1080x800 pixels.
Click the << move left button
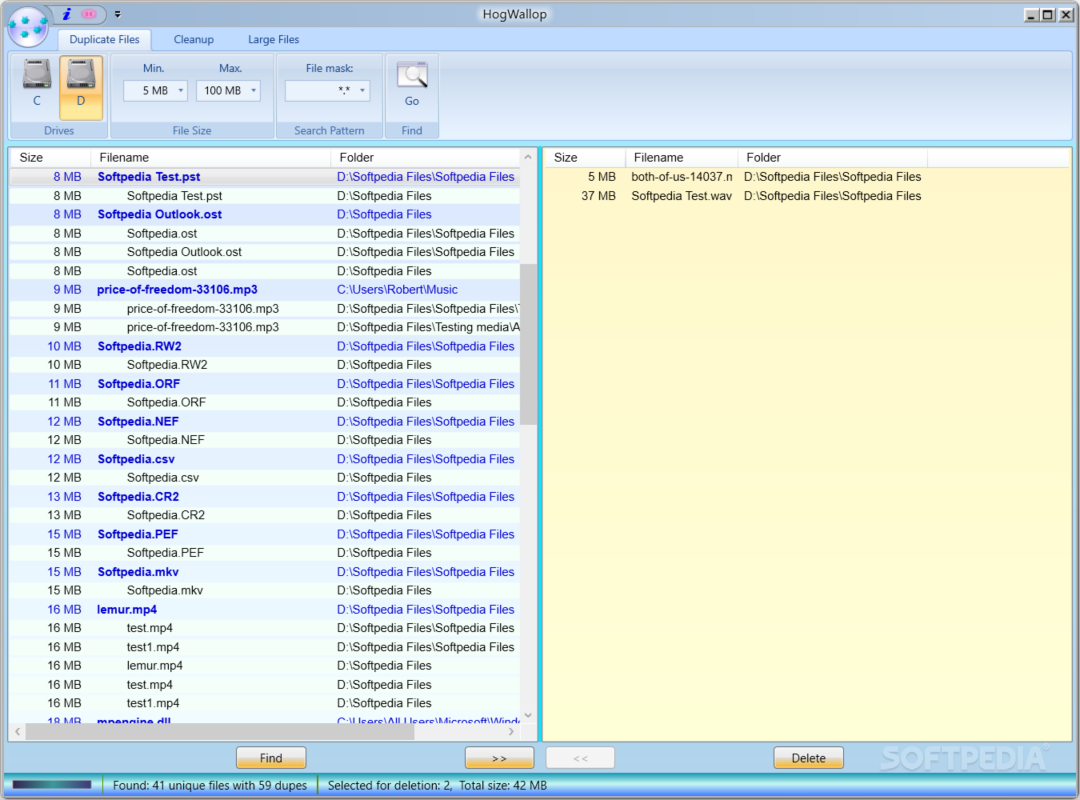pos(581,758)
